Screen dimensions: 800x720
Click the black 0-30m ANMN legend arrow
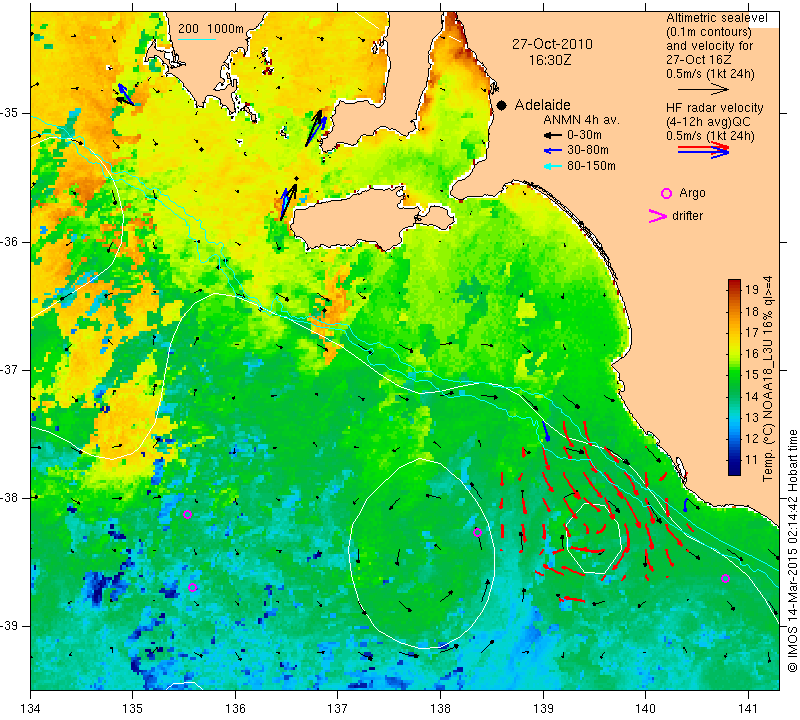pyautogui.click(x=552, y=136)
